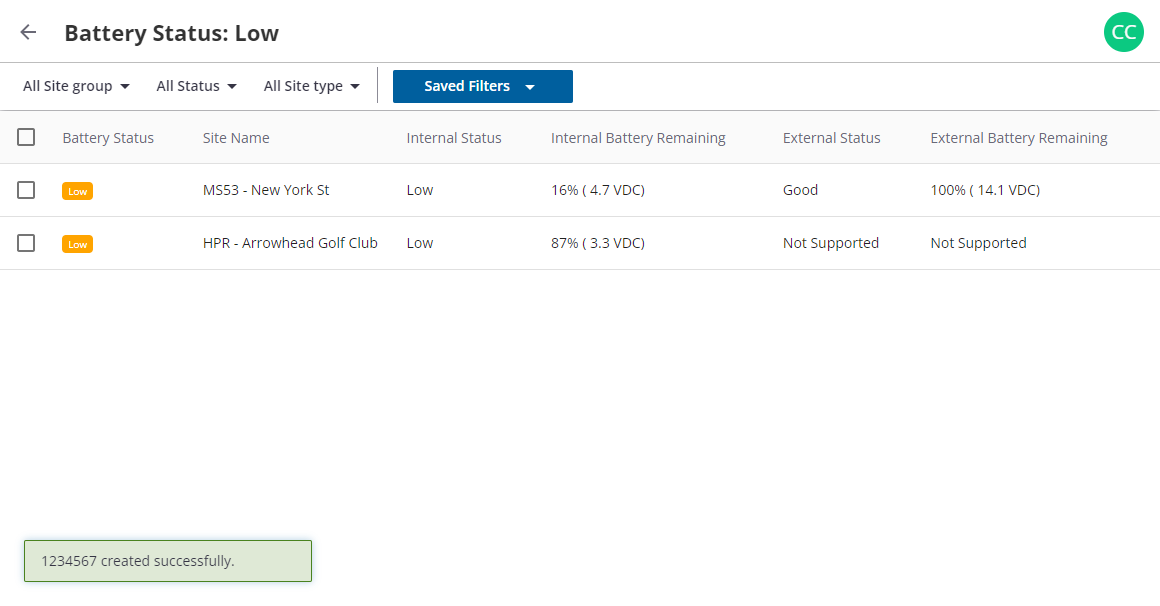This screenshot has width=1160, height=606.
Task: Click Not Supported in External Status column
Action: click(x=831, y=243)
